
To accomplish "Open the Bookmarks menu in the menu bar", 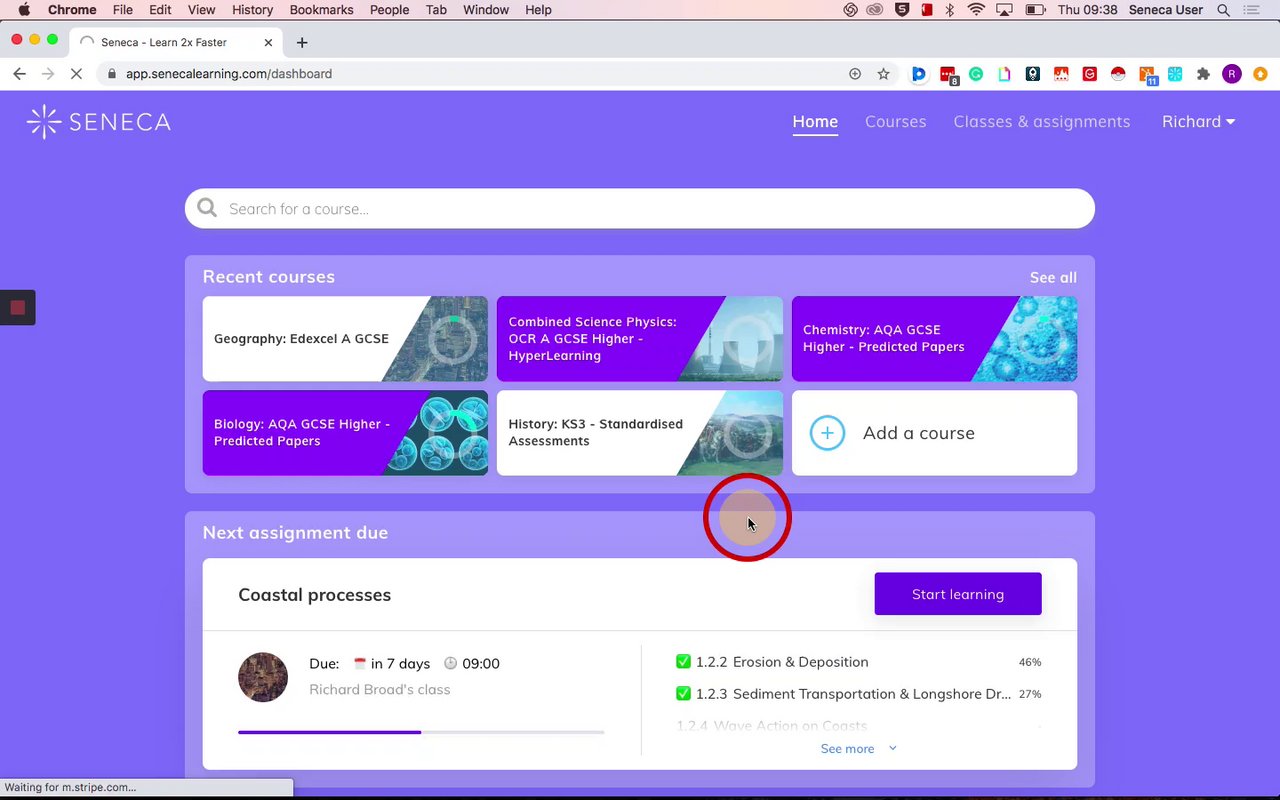I will [x=321, y=10].
